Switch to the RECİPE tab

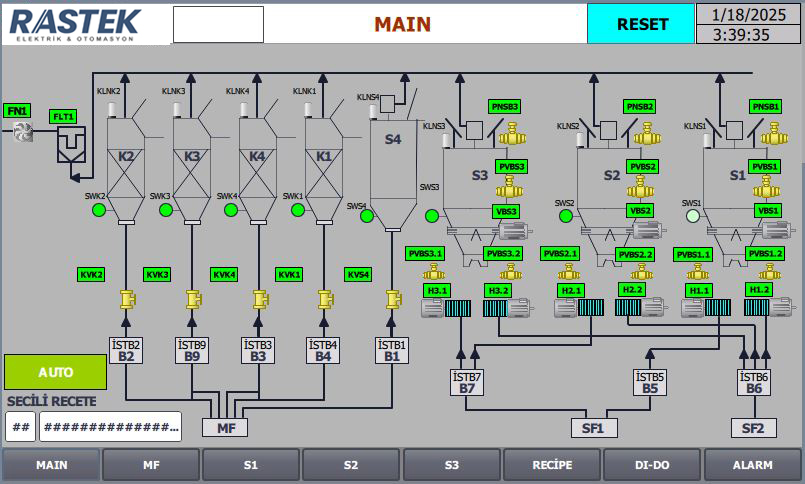pyautogui.click(x=551, y=465)
